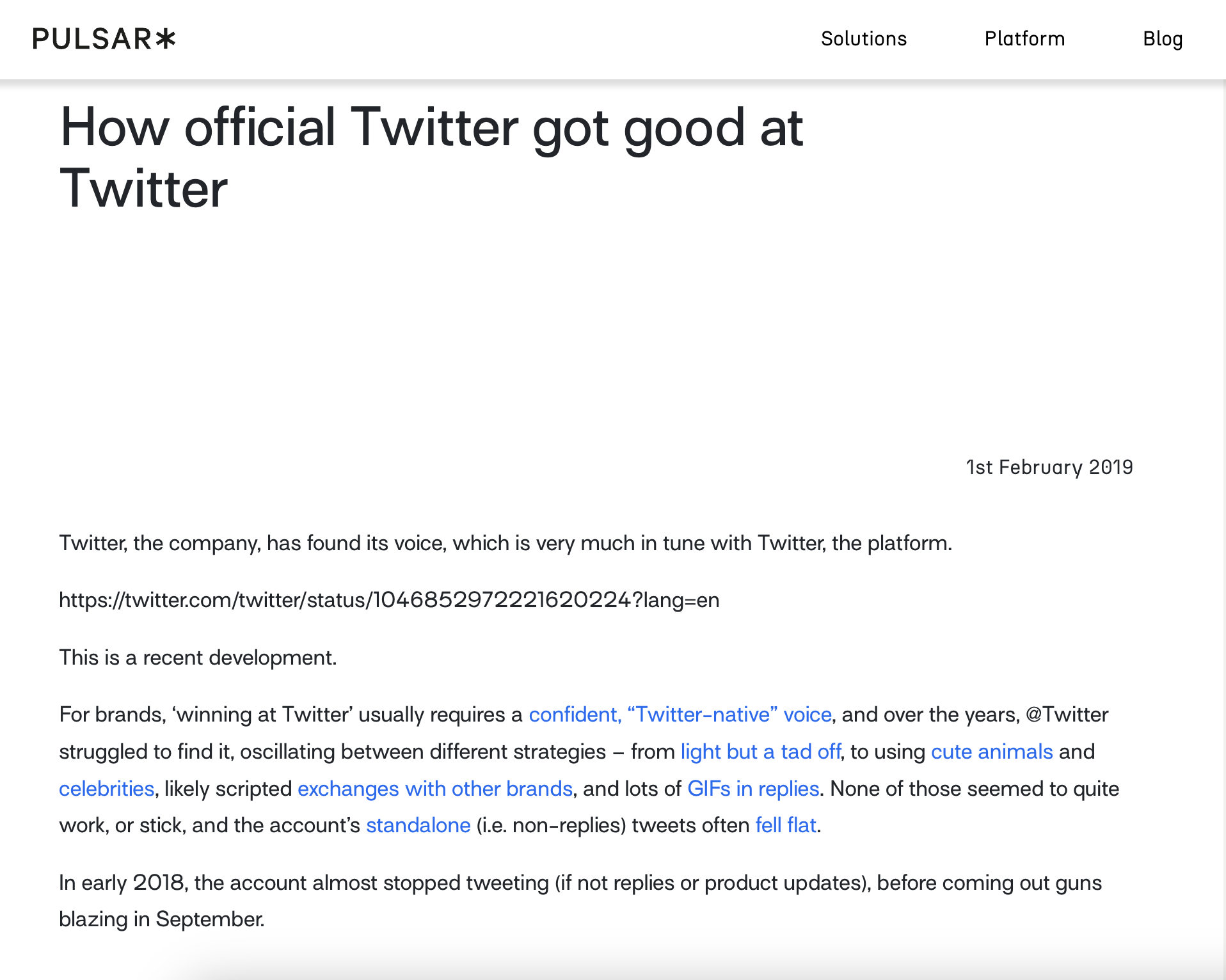Click the "This is a recent development." sentence
Screen dimensions: 1226x980
(198, 658)
